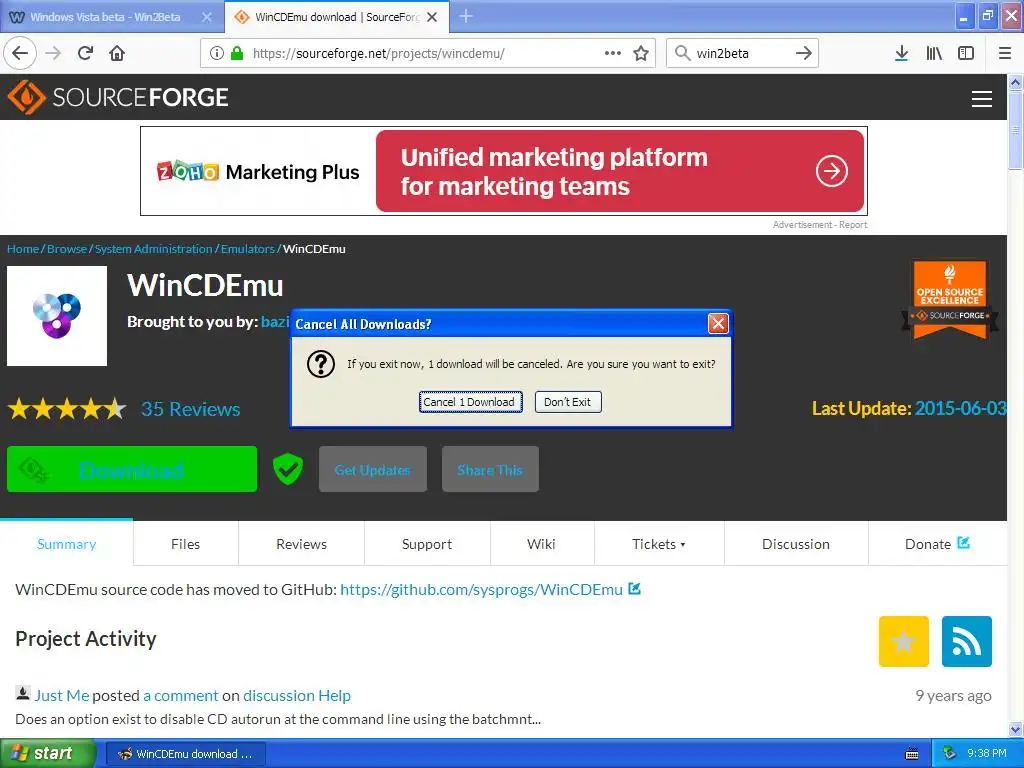
Task: Reload the current page
Action: coord(85,53)
